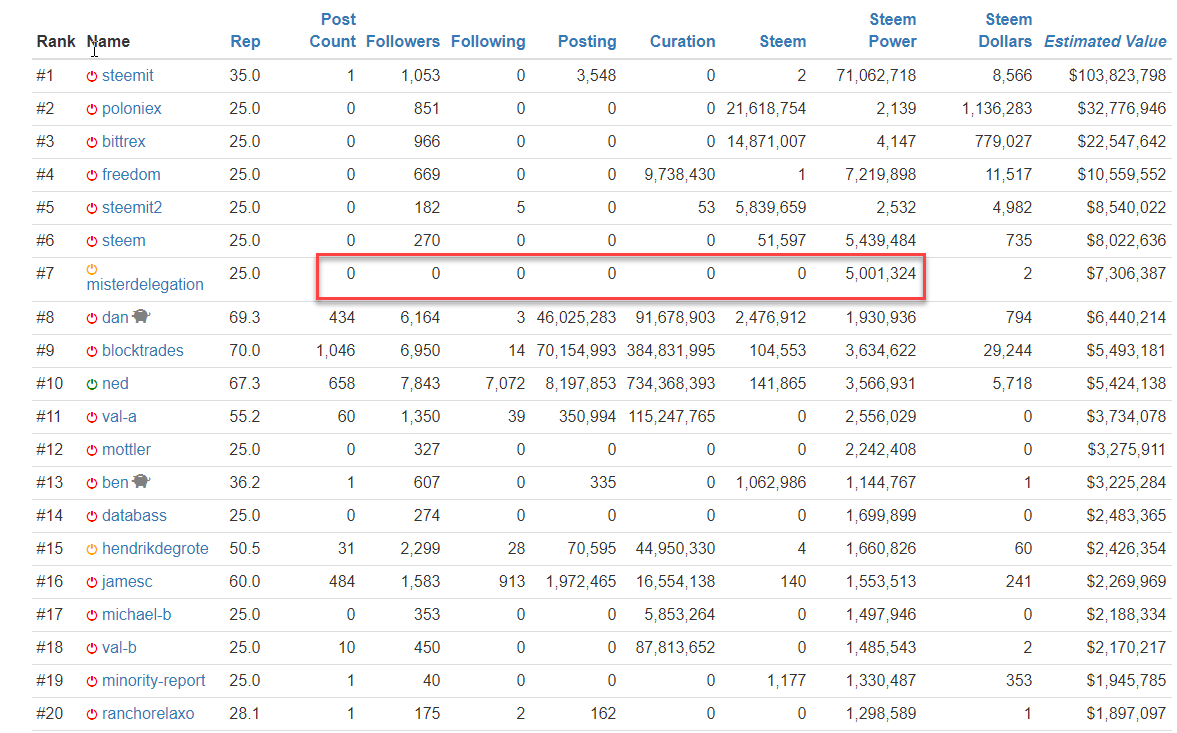Click the whale icon next to ben
This screenshot has width=1177, height=733.
click(141, 482)
